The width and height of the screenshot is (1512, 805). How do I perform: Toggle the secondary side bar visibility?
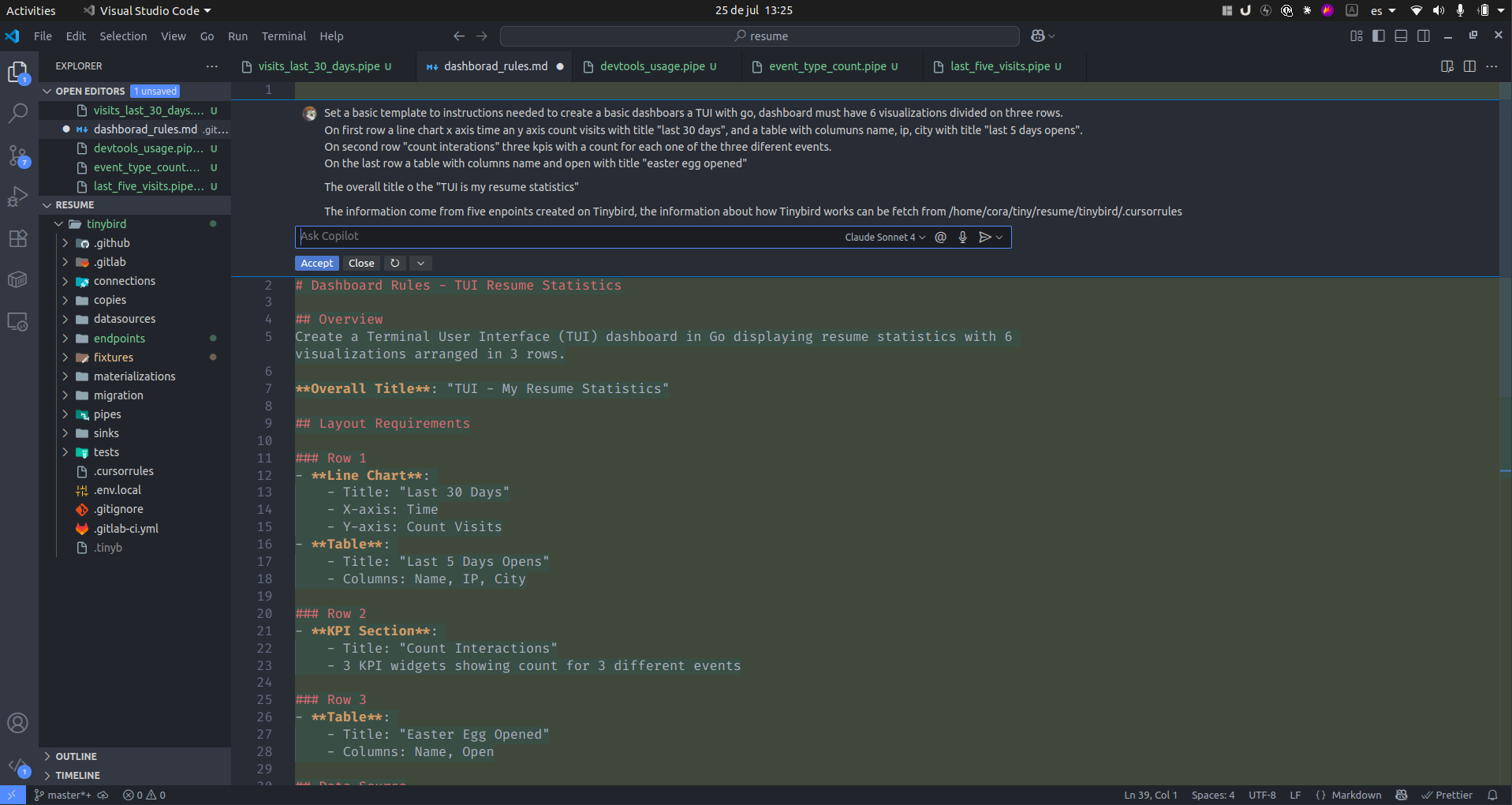coord(1424,36)
